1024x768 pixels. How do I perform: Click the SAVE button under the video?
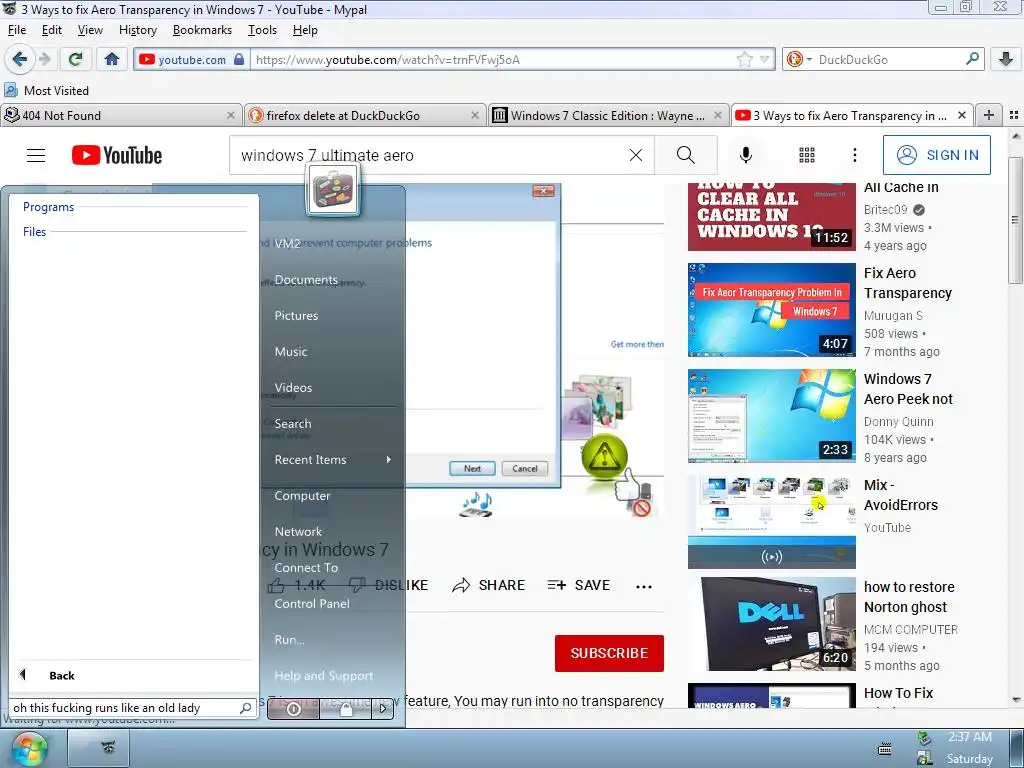579,585
